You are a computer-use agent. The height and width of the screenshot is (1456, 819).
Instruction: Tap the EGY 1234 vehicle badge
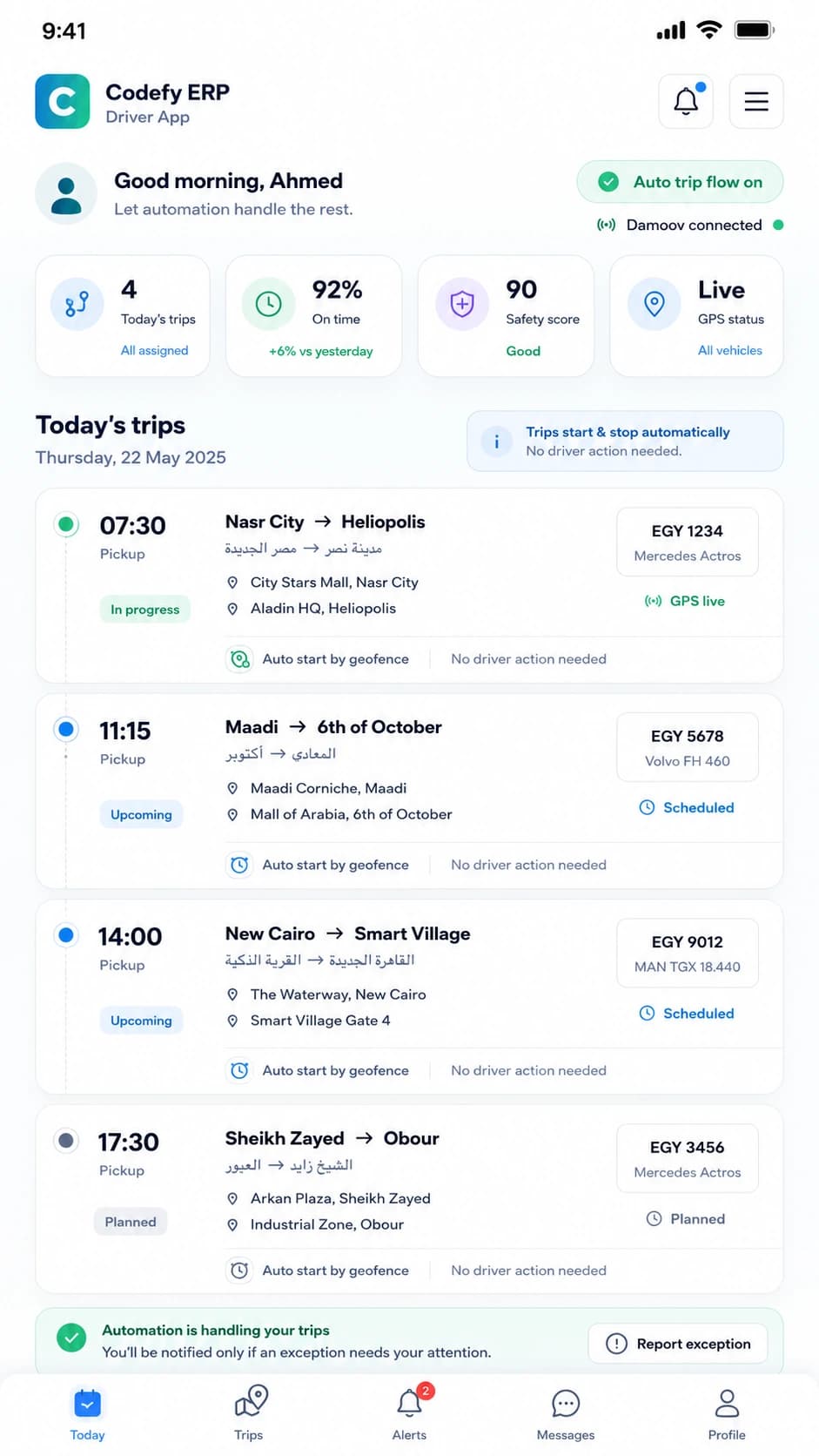tap(688, 543)
